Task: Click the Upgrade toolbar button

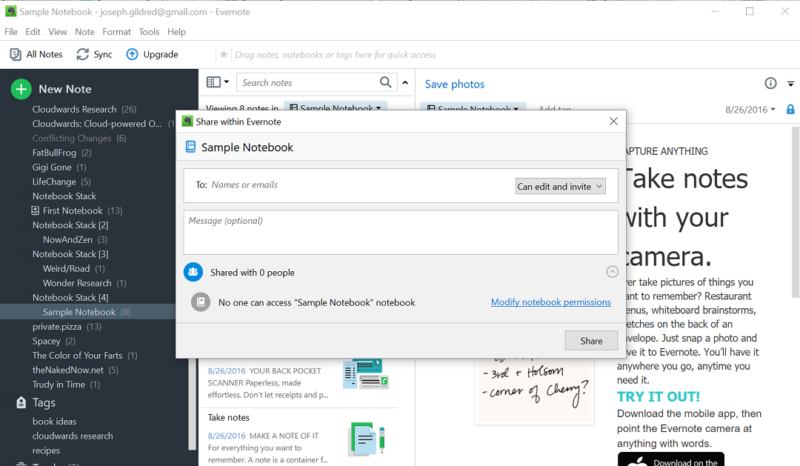Action: 152,54
